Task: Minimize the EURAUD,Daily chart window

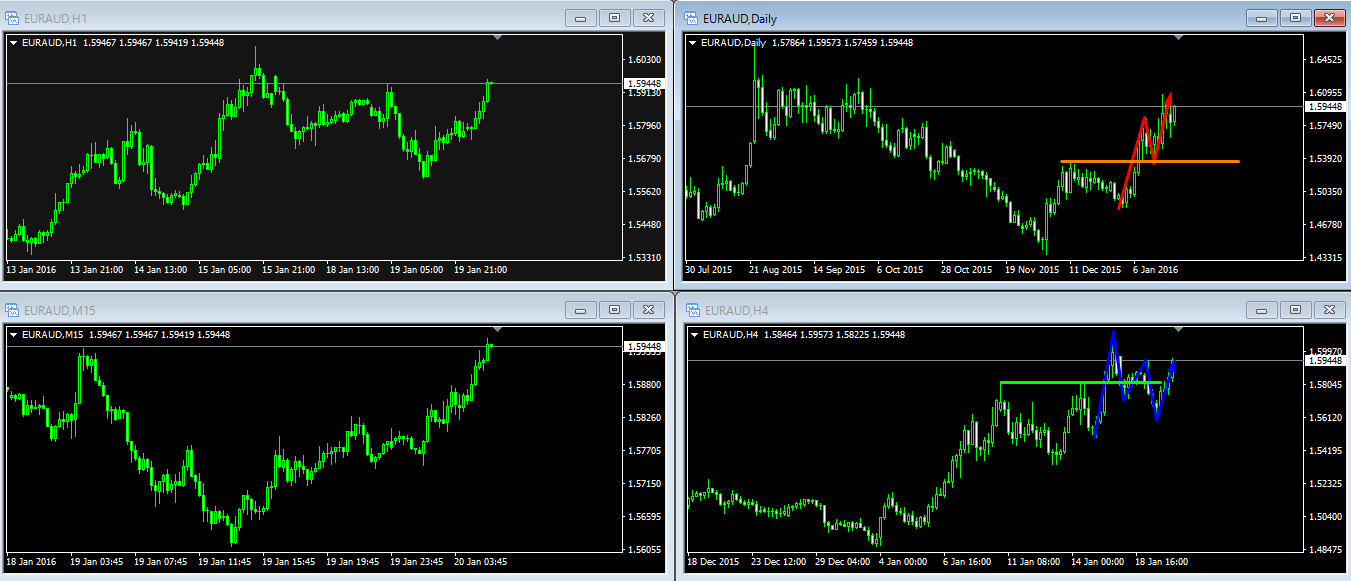Action: tap(1261, 18)
